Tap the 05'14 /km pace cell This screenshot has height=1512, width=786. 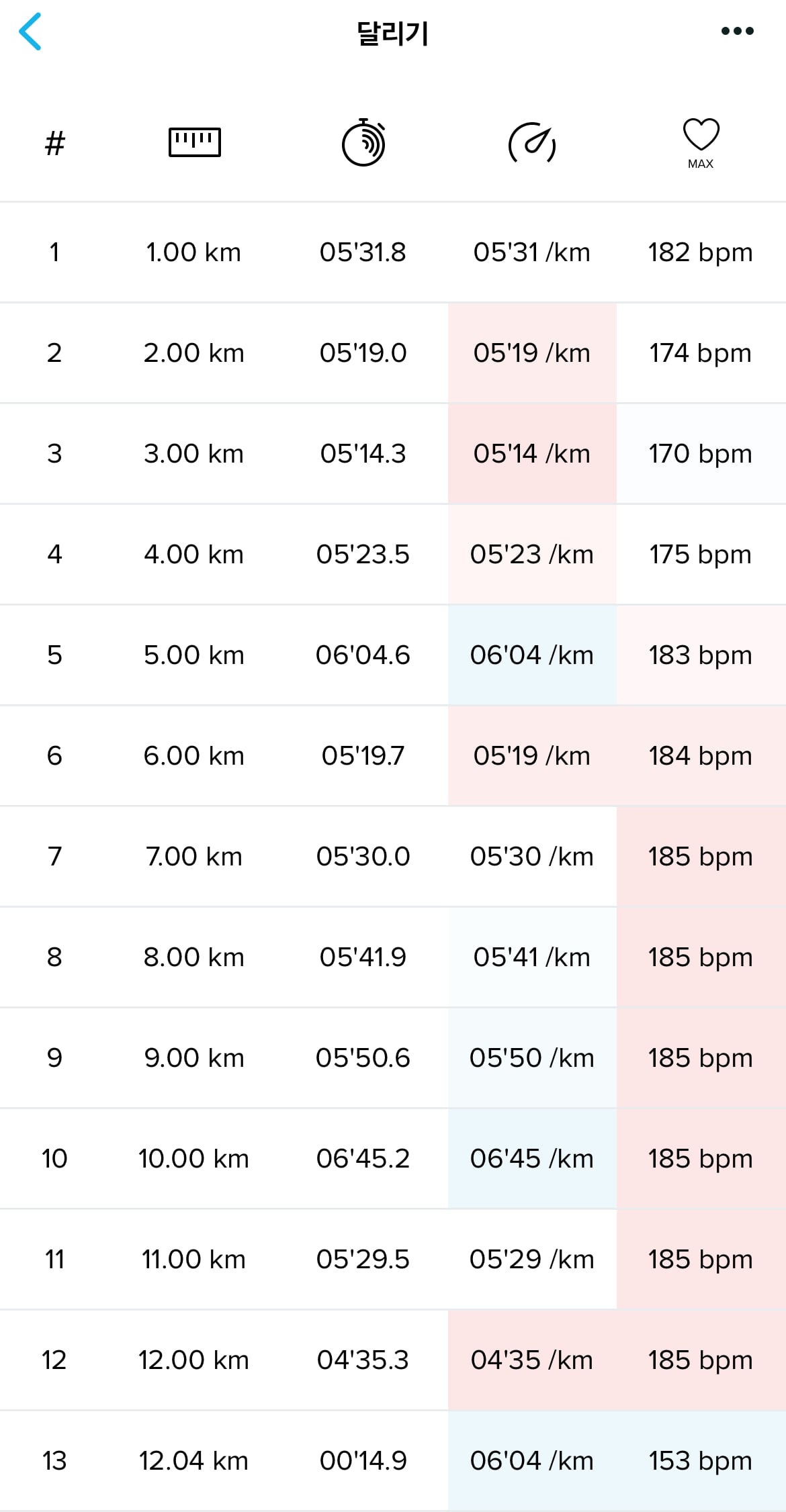point(532,454)
